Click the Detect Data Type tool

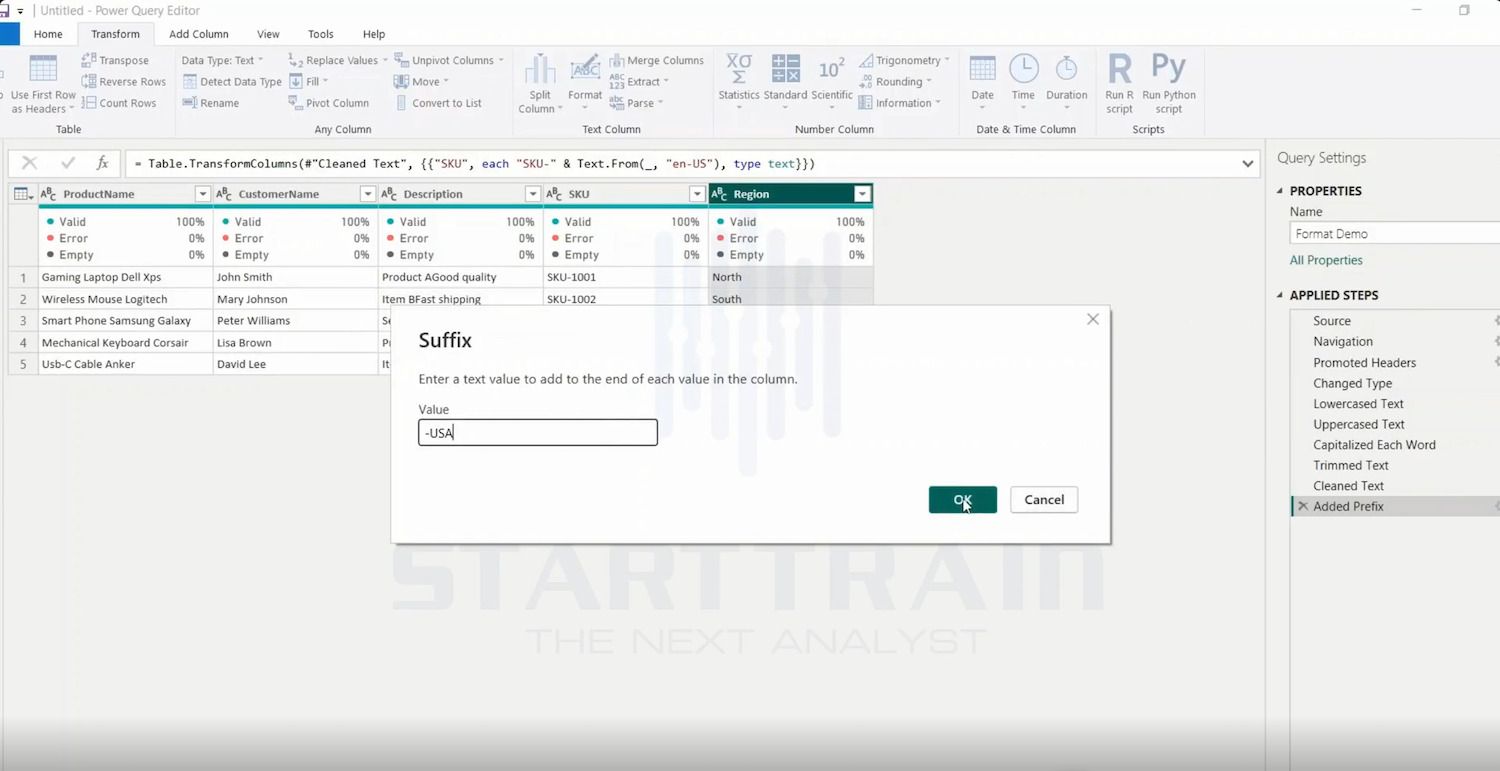coord(232,82)
